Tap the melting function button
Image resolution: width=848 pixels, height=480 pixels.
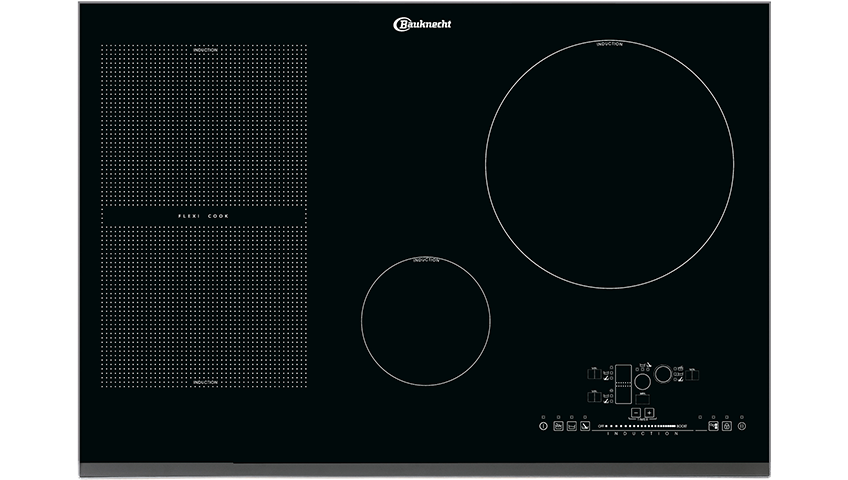coord(585,426)
